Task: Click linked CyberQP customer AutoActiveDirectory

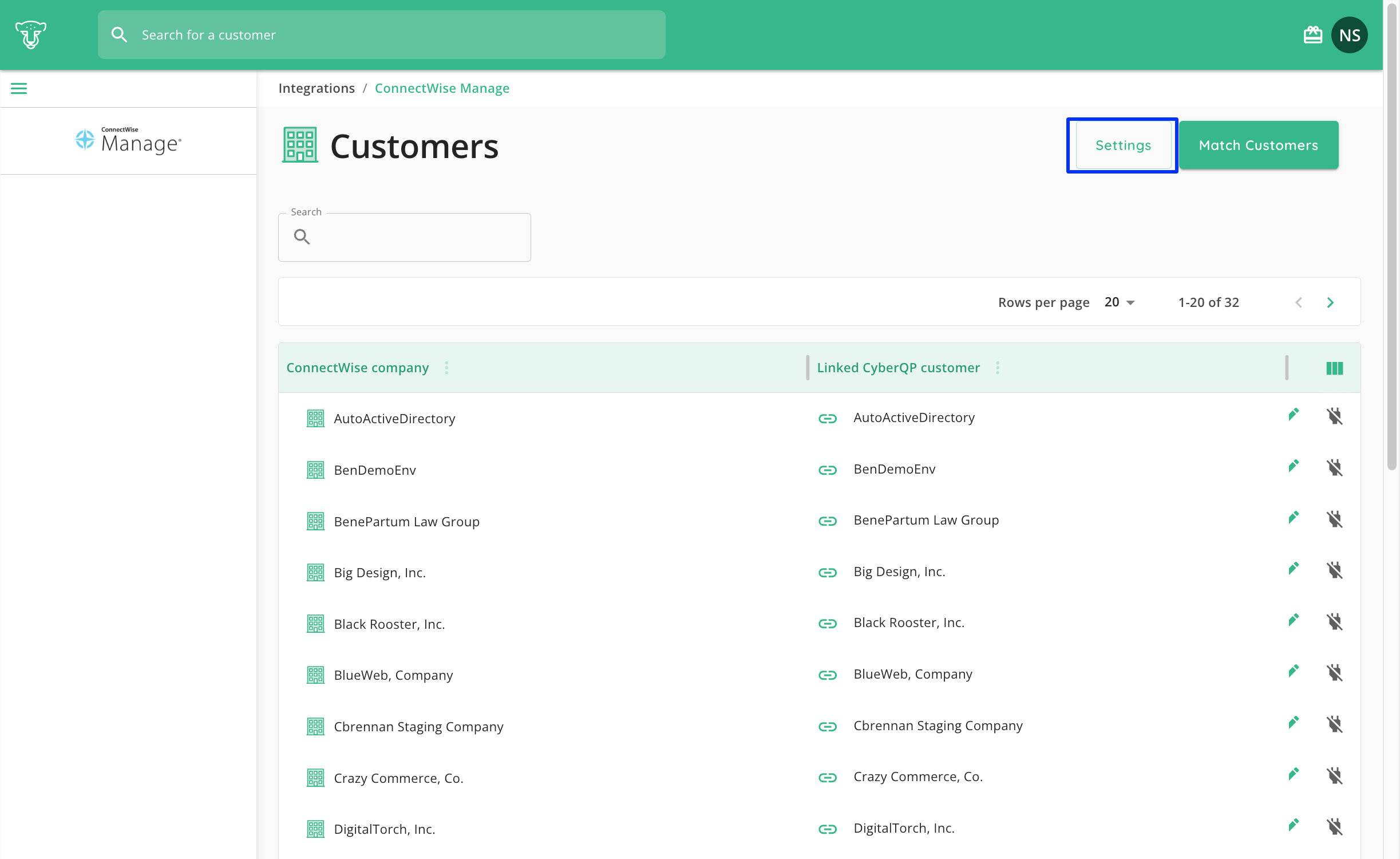Action: click(914, 417)
